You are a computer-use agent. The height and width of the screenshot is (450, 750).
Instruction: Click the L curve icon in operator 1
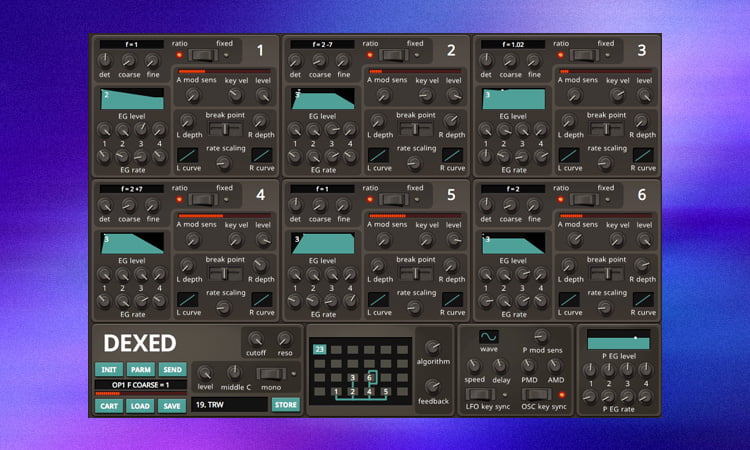click(186, 155)
